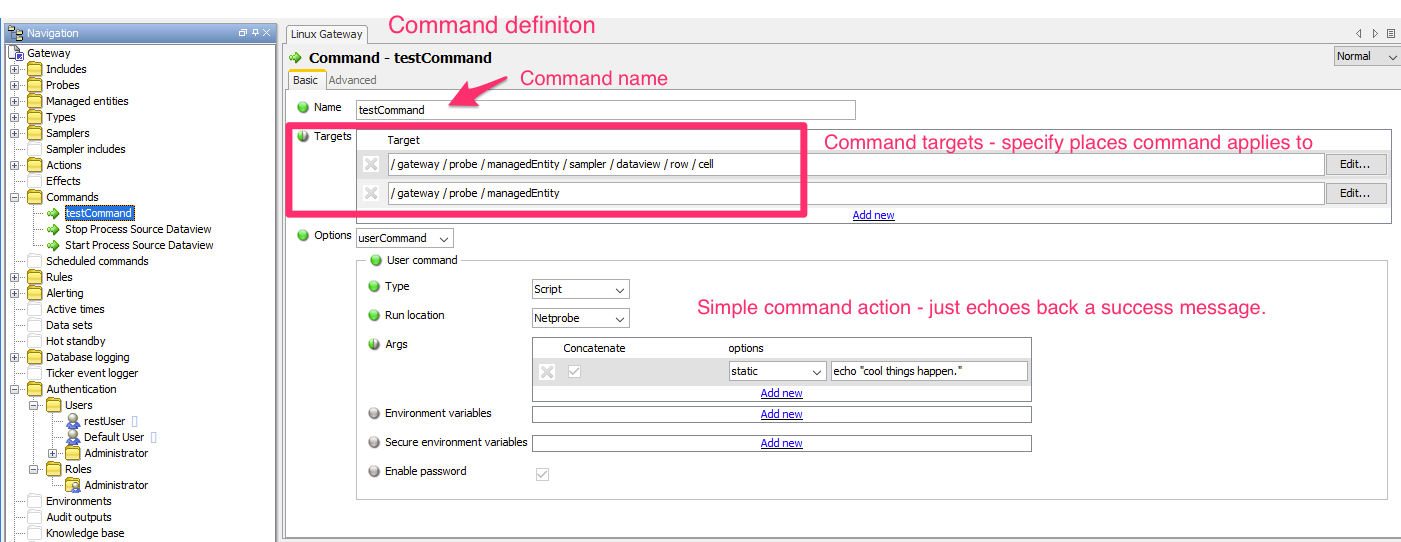Click the green arrow icon beside Stop Process Source Dataview
This screenshot has width=1401, height=542.
point(54,229)
